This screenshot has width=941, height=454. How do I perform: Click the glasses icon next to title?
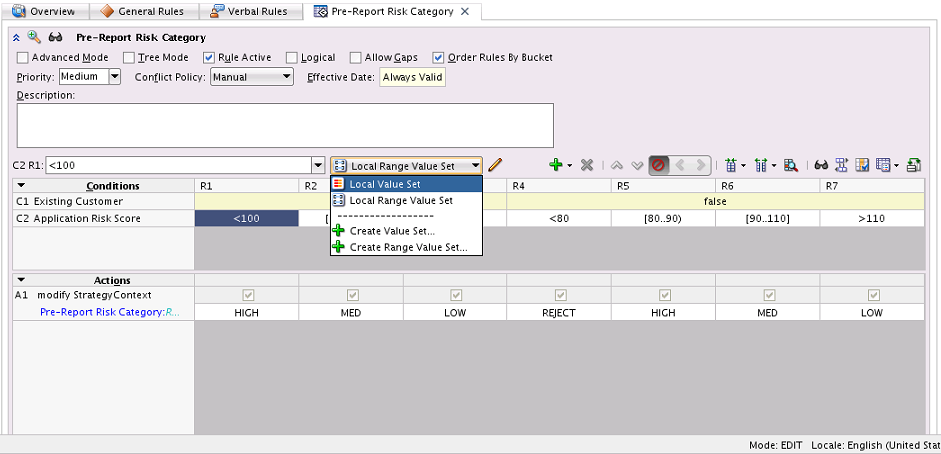point(55,38)
